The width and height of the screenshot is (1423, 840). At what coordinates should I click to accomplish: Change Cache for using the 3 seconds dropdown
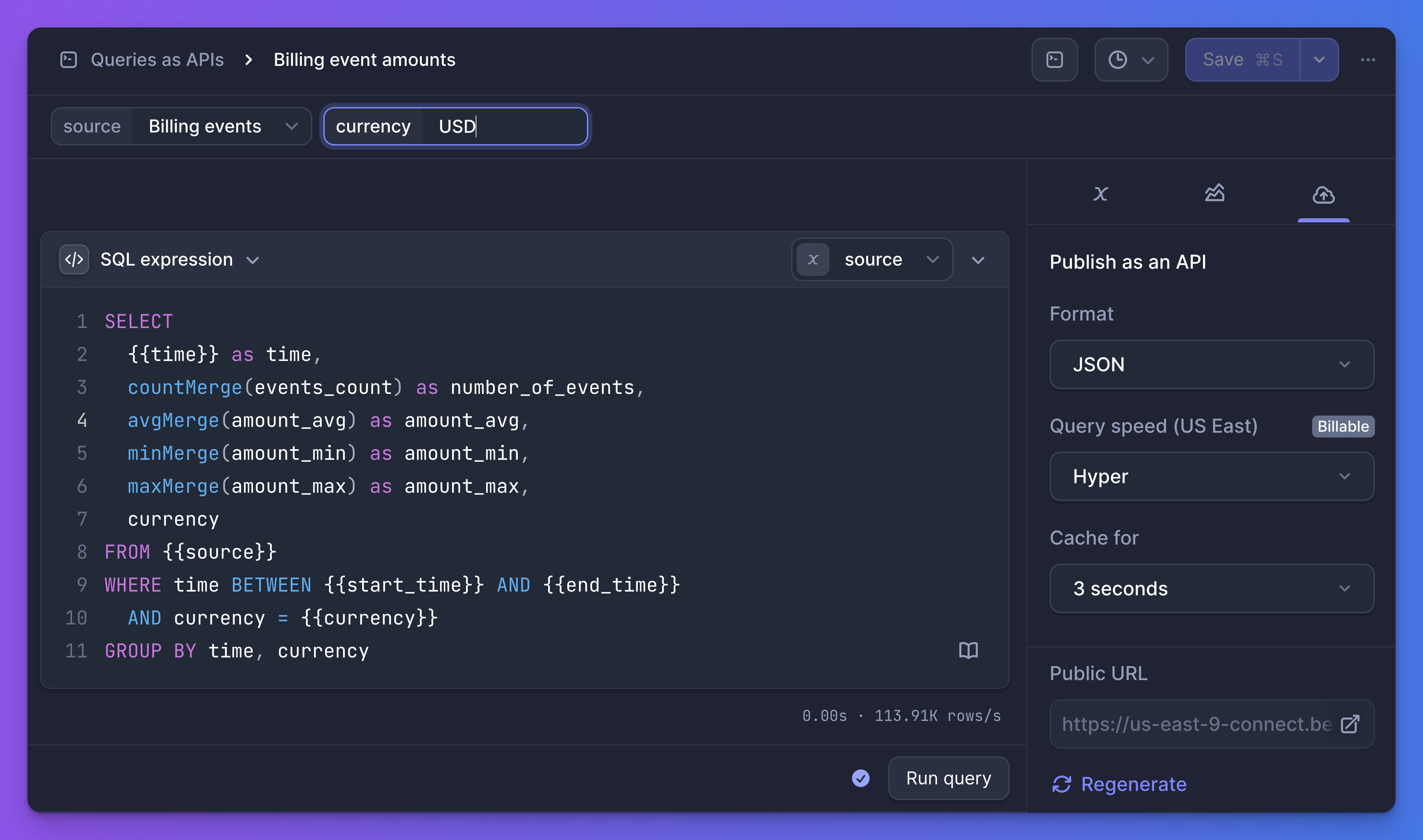click(1211, 589)
